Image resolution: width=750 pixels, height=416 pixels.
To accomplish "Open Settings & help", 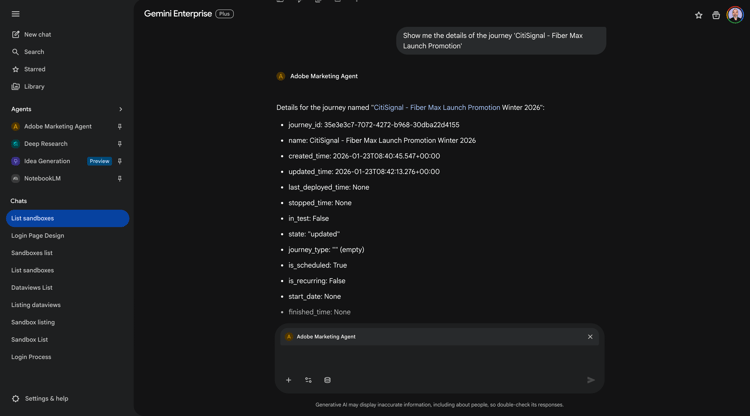I will (x=46, y=399).
